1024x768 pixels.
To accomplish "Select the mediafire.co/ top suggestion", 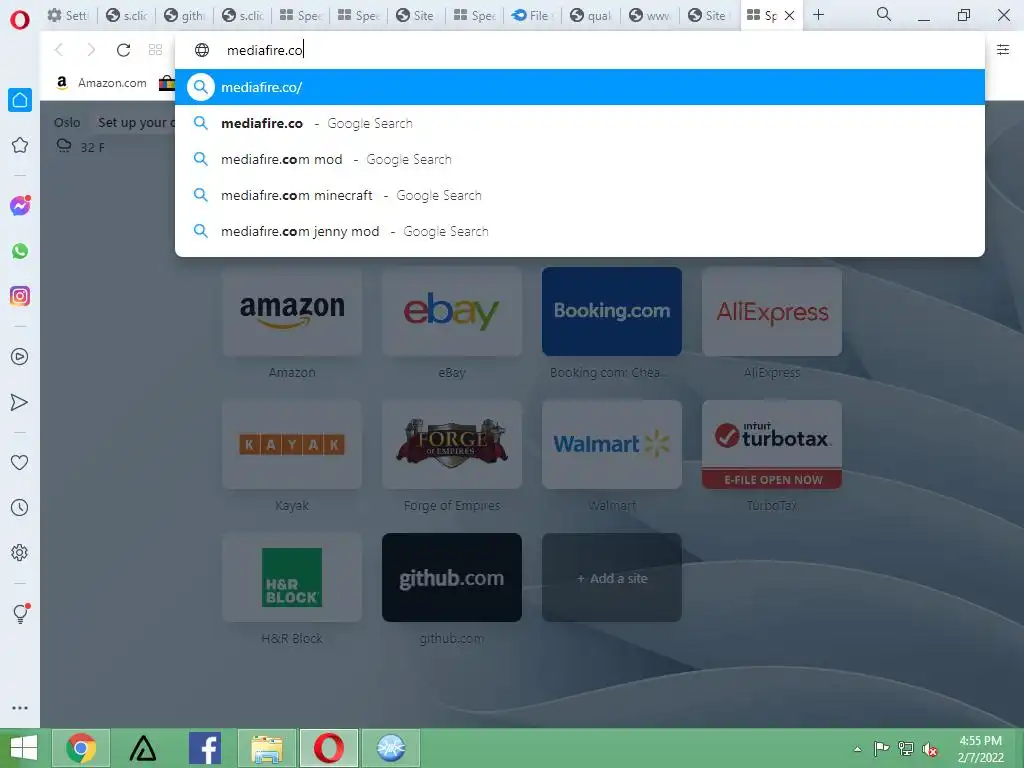I will point(580,87).
